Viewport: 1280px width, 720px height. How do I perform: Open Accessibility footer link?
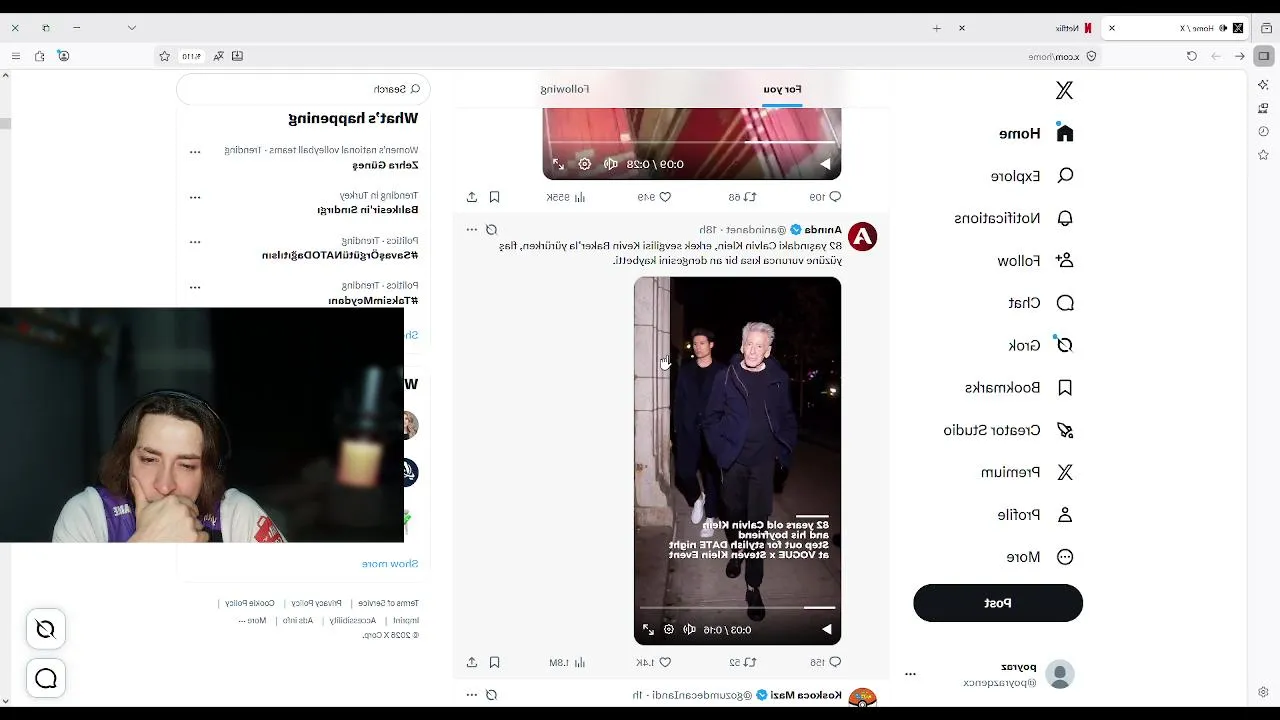click(352, 620)
